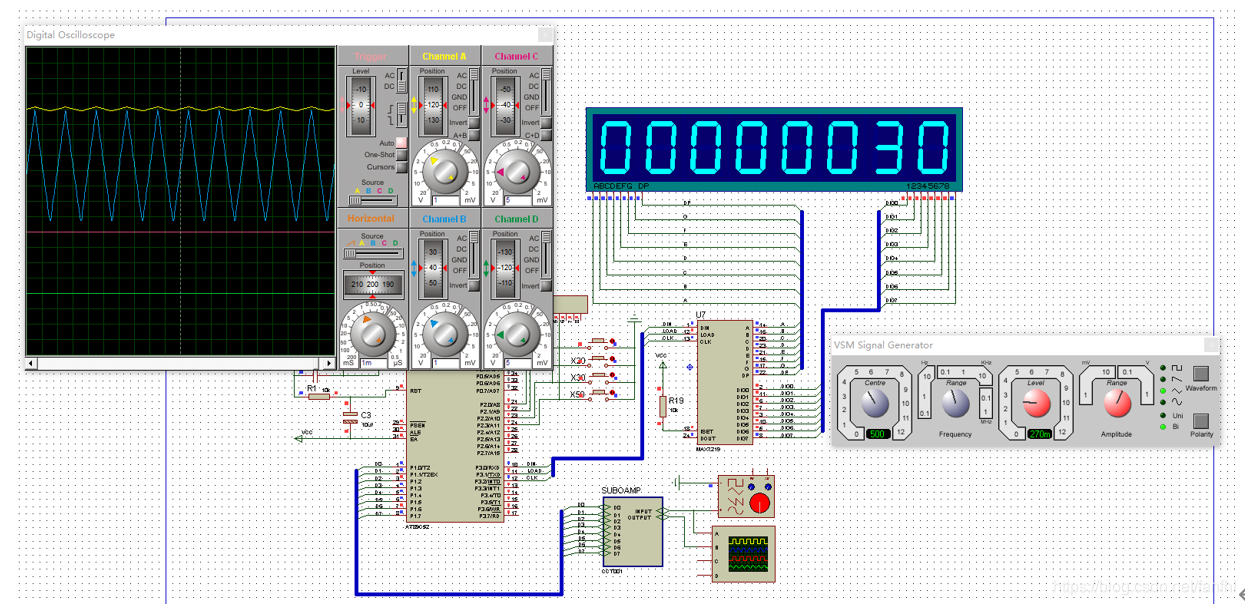Adjust Trigger AC/DC coupling slider
Viewport: 1245px width, 605px height.
pos(402,81)
